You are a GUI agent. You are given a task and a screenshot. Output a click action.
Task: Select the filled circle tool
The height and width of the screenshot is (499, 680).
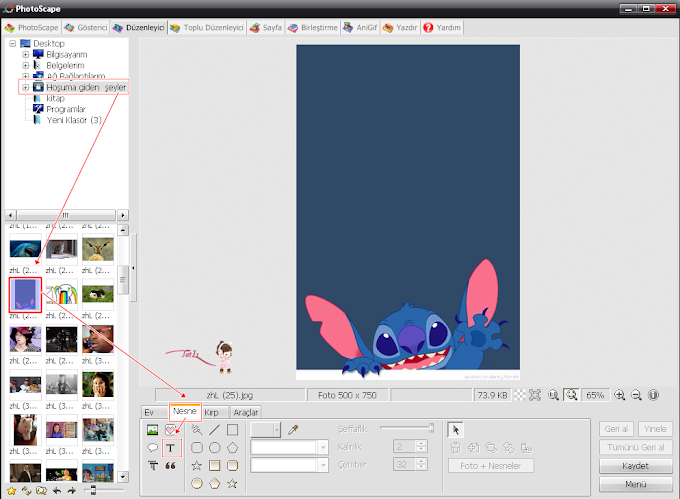(196, 483)
